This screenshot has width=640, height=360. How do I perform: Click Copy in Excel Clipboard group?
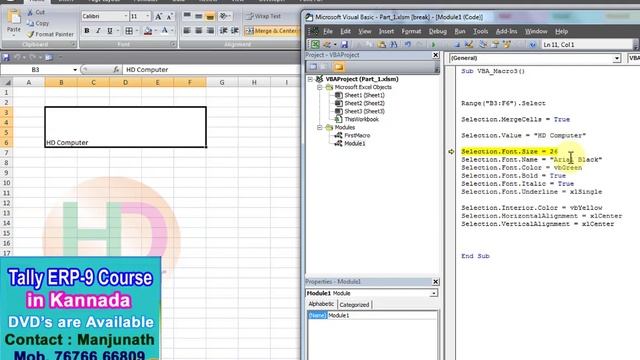tap(38, 23)
